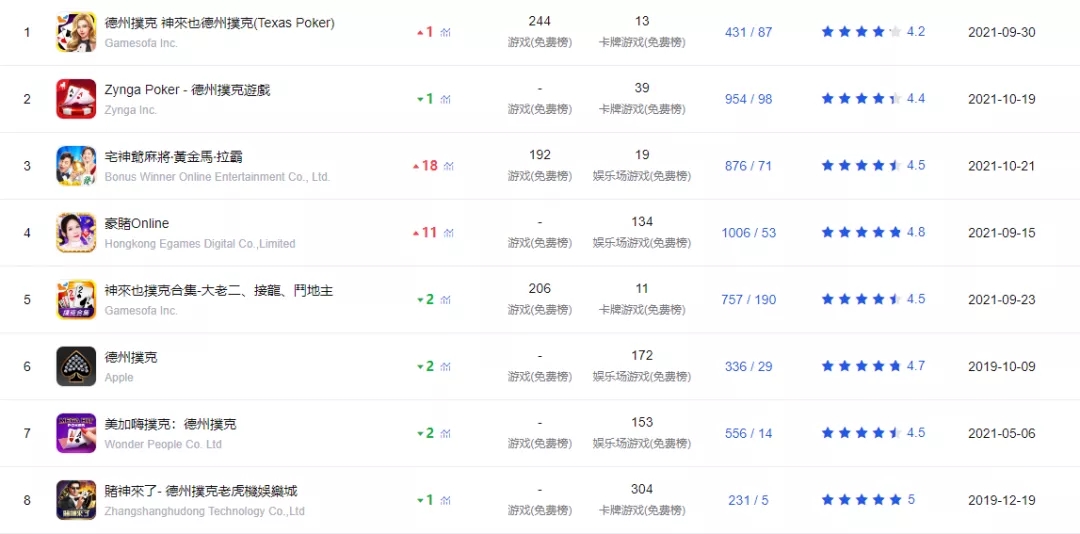The width and height of the screenshot is (1080, 534).
Task: Select update date 2021-09-15
Action: click(1001, 233)
